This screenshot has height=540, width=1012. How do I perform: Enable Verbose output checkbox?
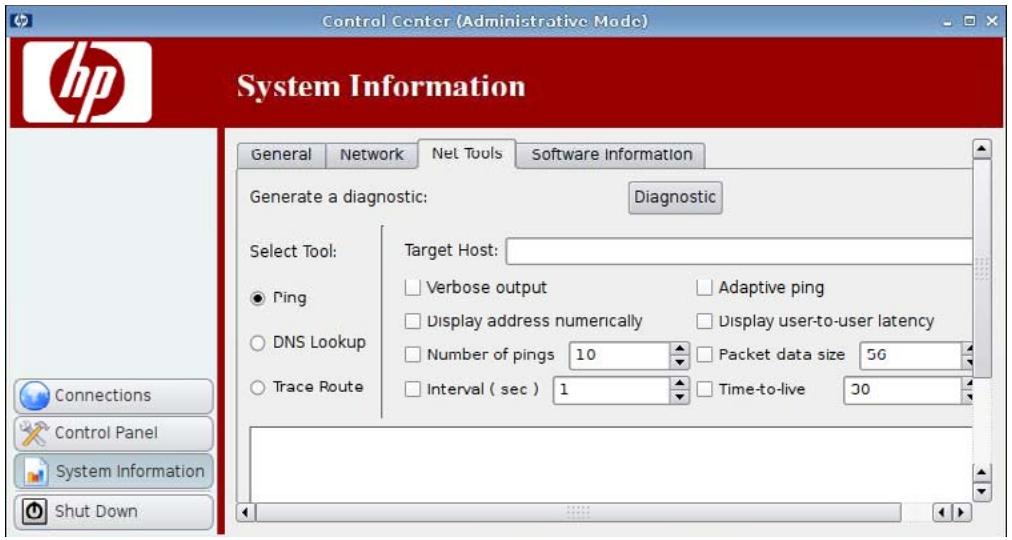point(412,288)
